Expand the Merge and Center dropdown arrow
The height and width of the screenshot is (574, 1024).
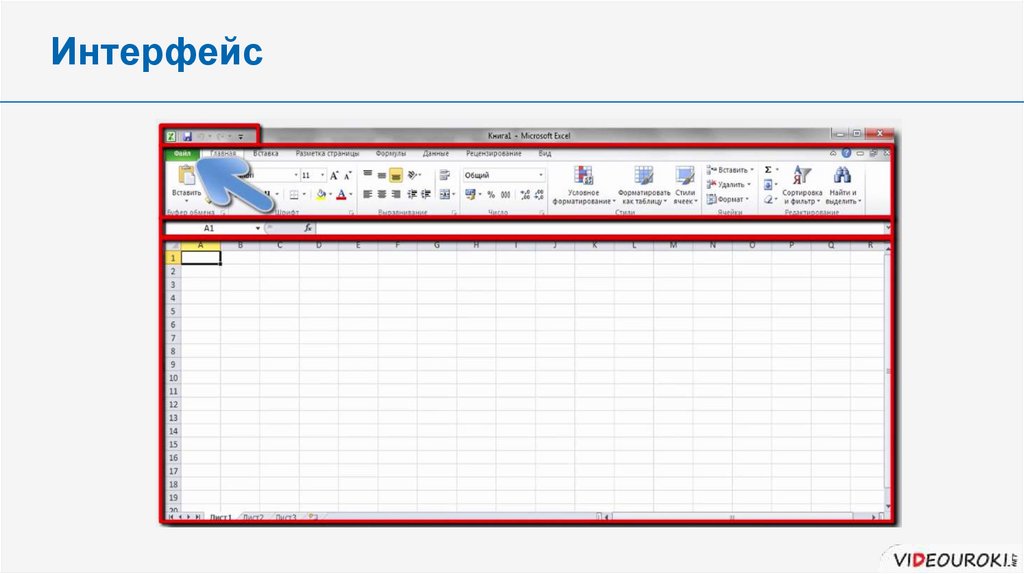click(454, 195)
